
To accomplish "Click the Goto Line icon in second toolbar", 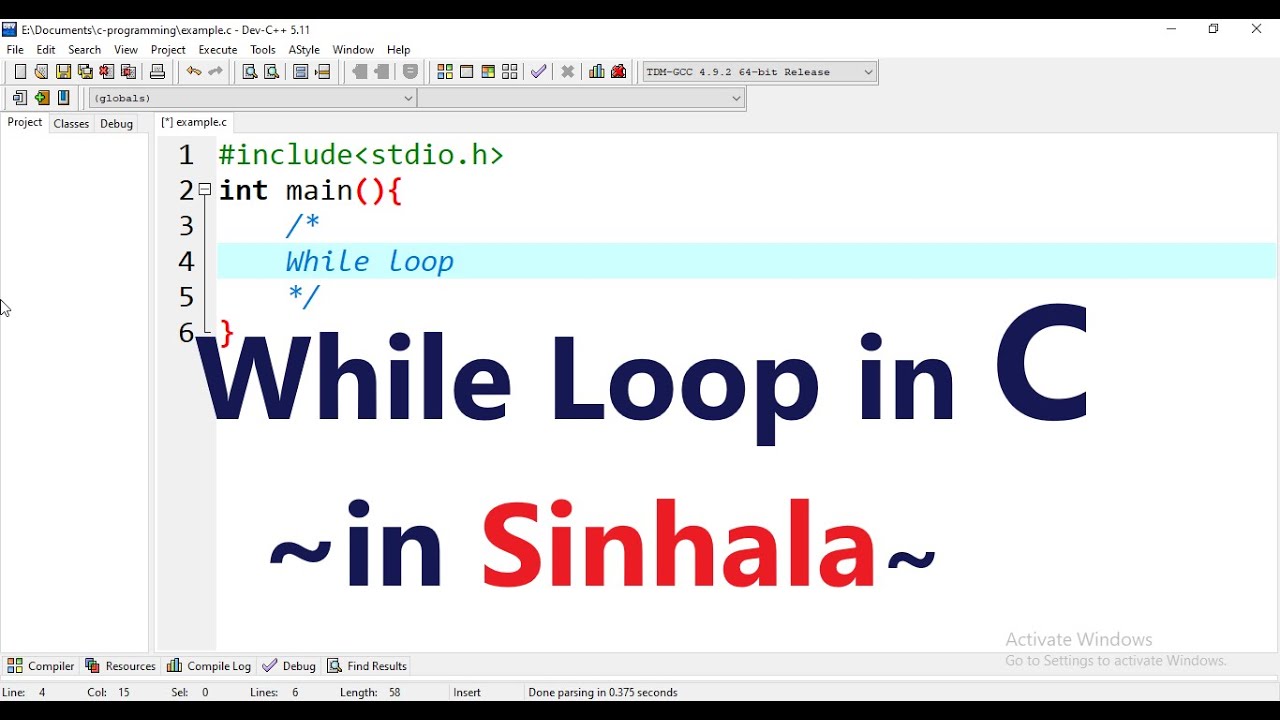I will pos(20,98).
